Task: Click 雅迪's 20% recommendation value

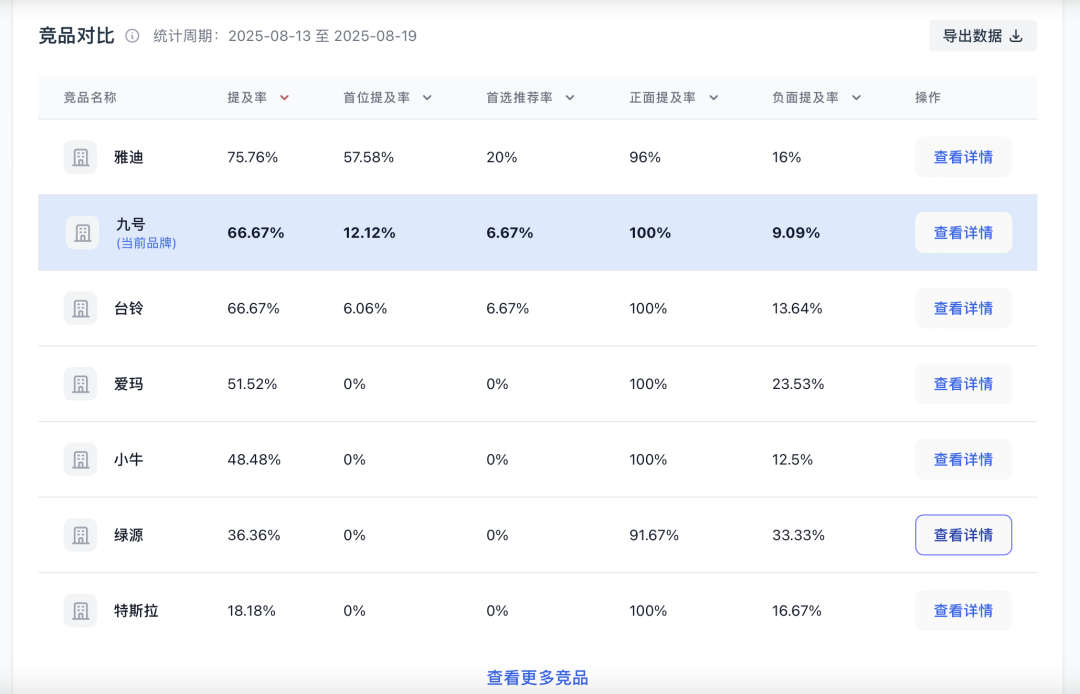Action: point(501,157)
